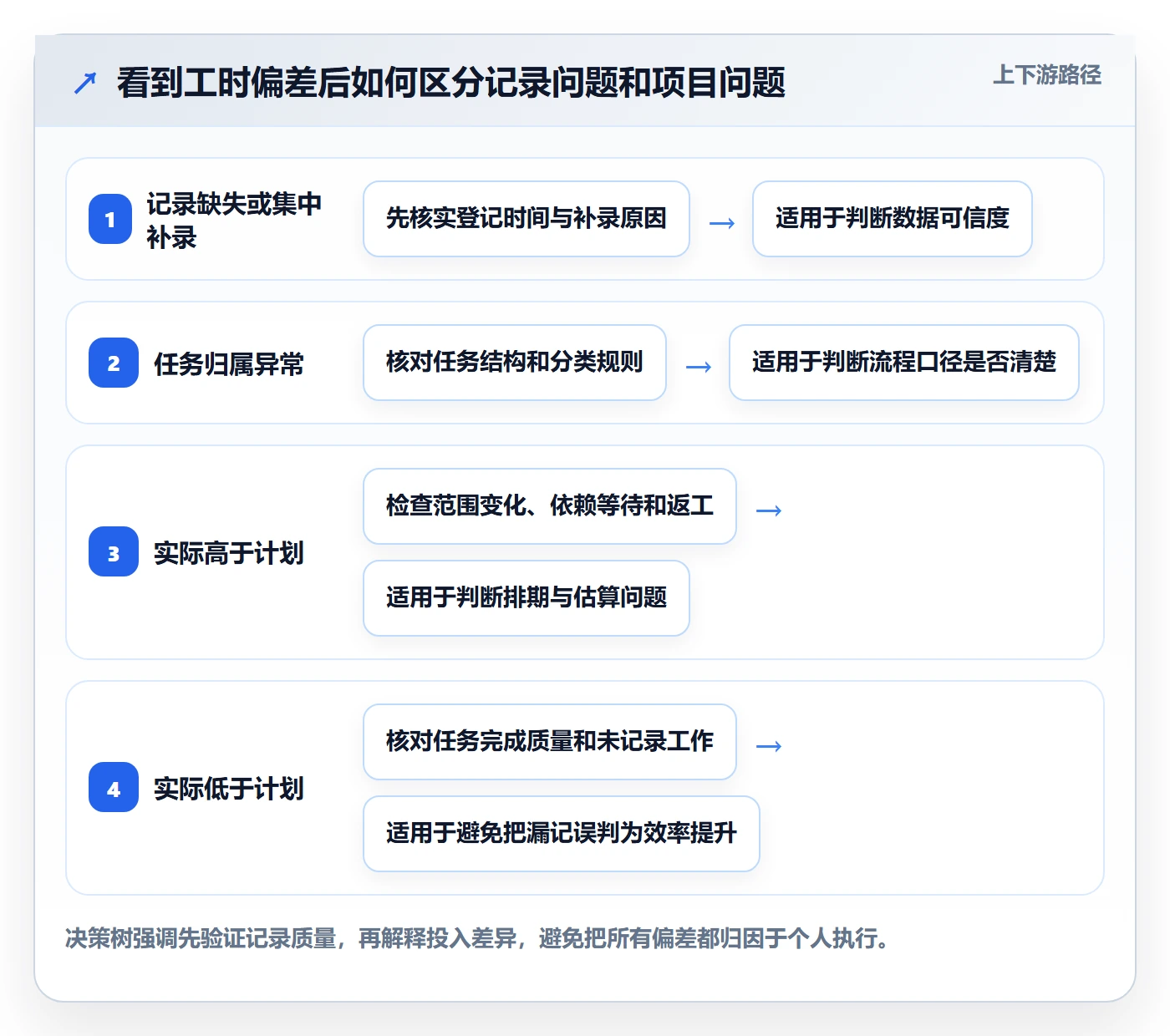The height and width of the screenshot is (1036, 1170).
Task: Click the 核对任务完成质量和未记录工作 box
Action: coord(550,742)
